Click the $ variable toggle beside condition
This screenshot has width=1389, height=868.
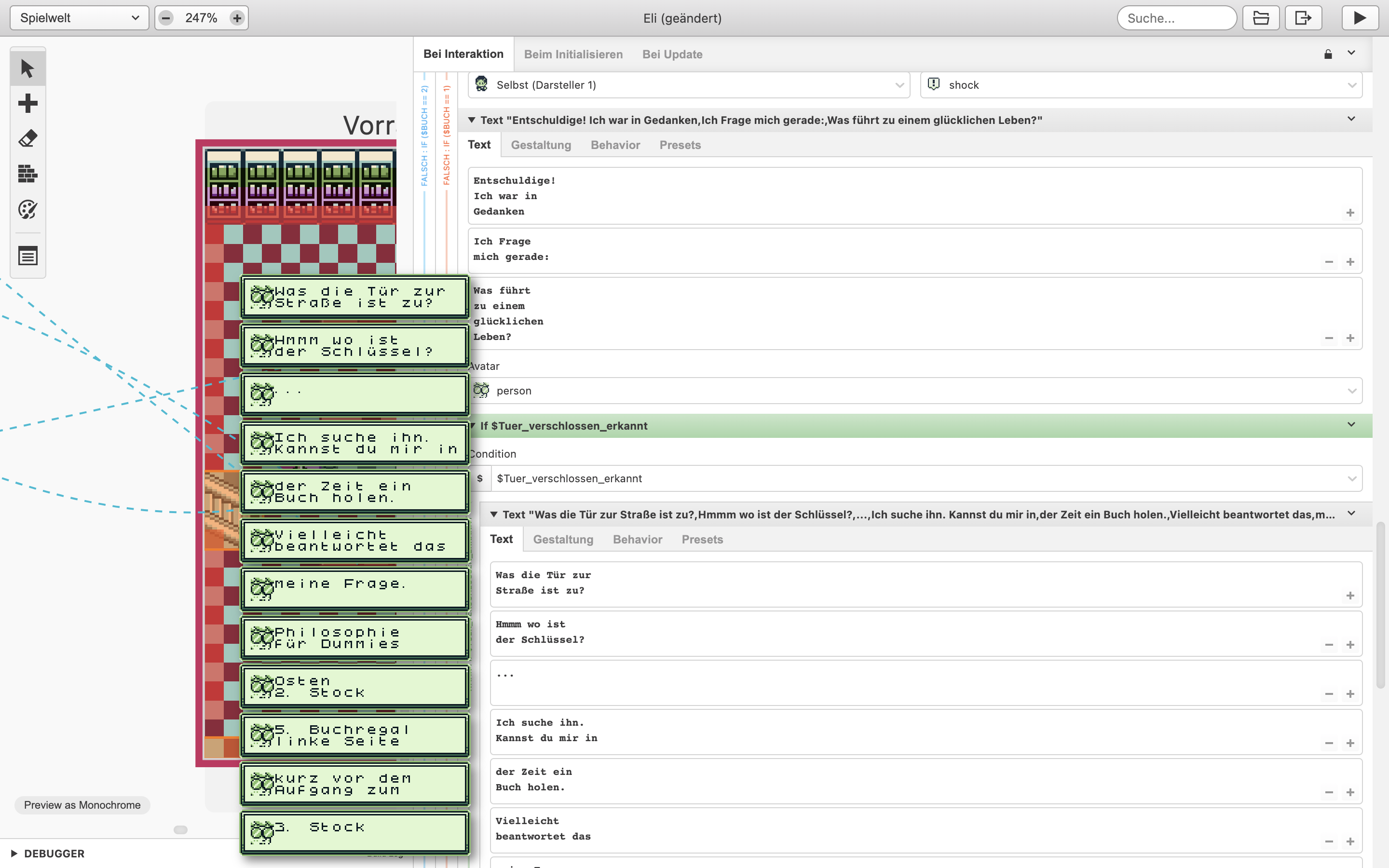pos(480,479)
